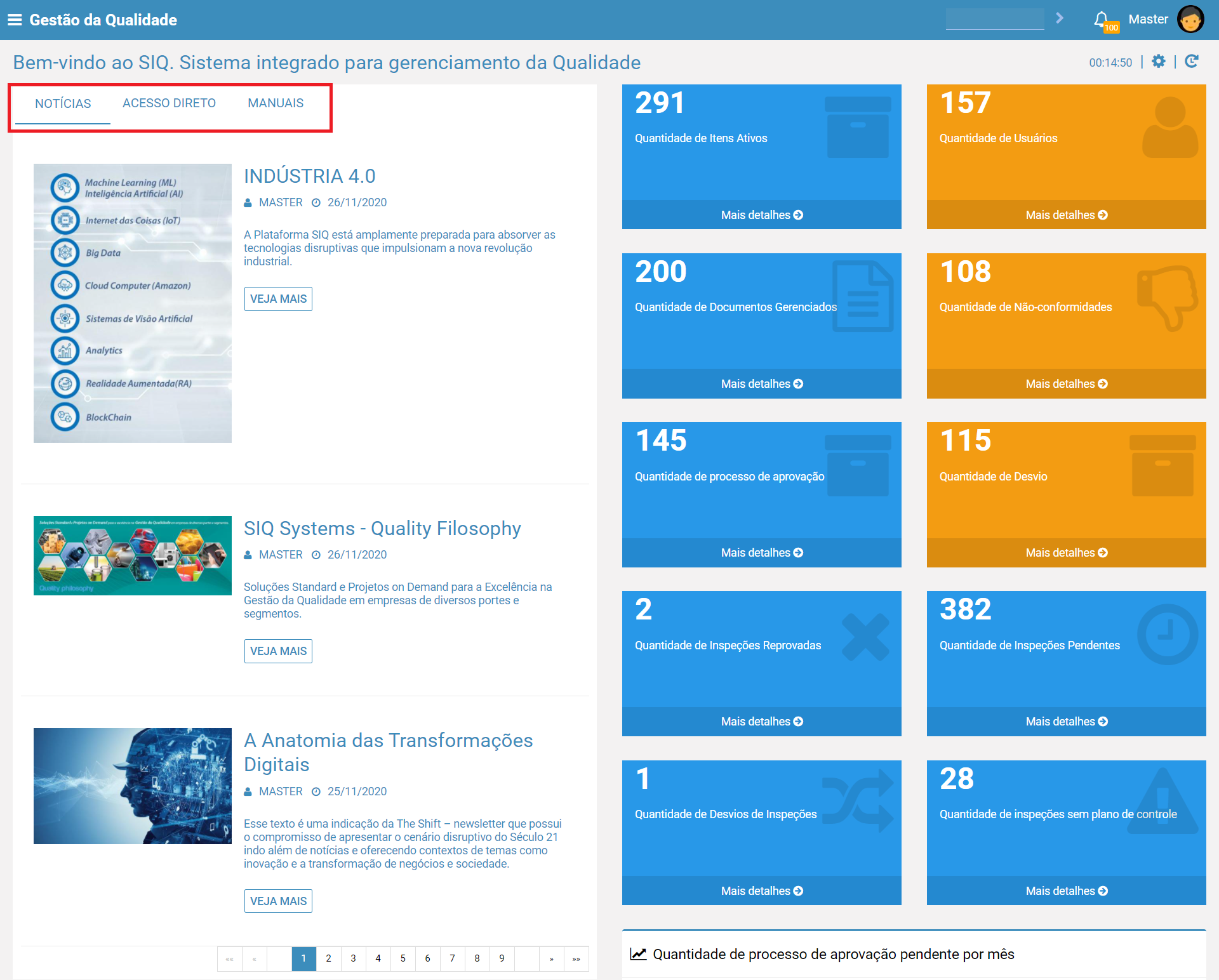Go to pagination page 4

378,958
